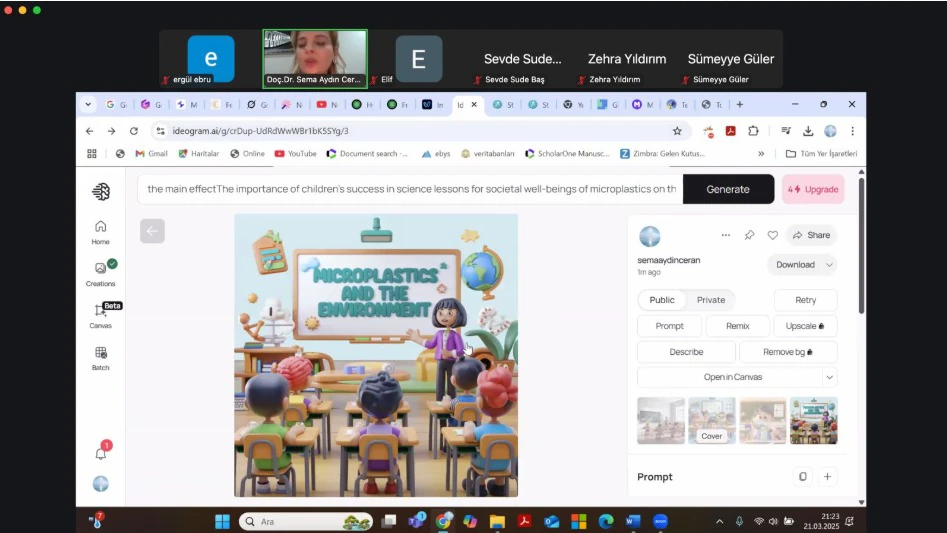Open the Home page in the sidebar
Screen dimensions: 947x533
tap(100, 231)
